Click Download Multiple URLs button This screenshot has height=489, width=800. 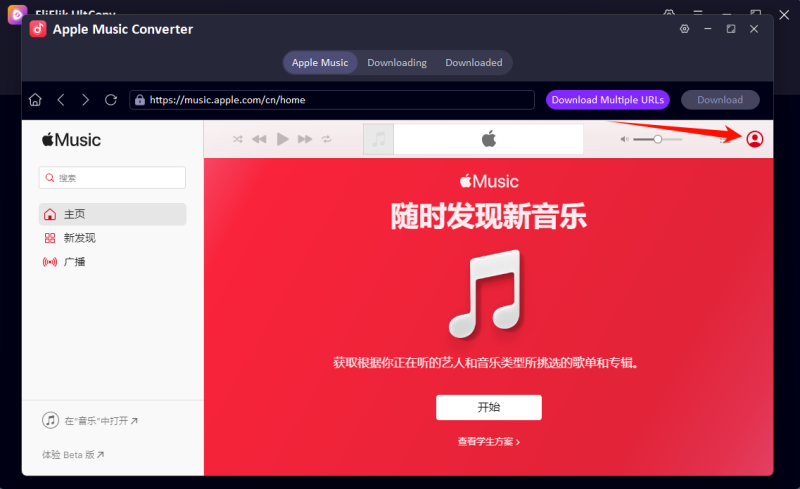[x=608, y=100]
